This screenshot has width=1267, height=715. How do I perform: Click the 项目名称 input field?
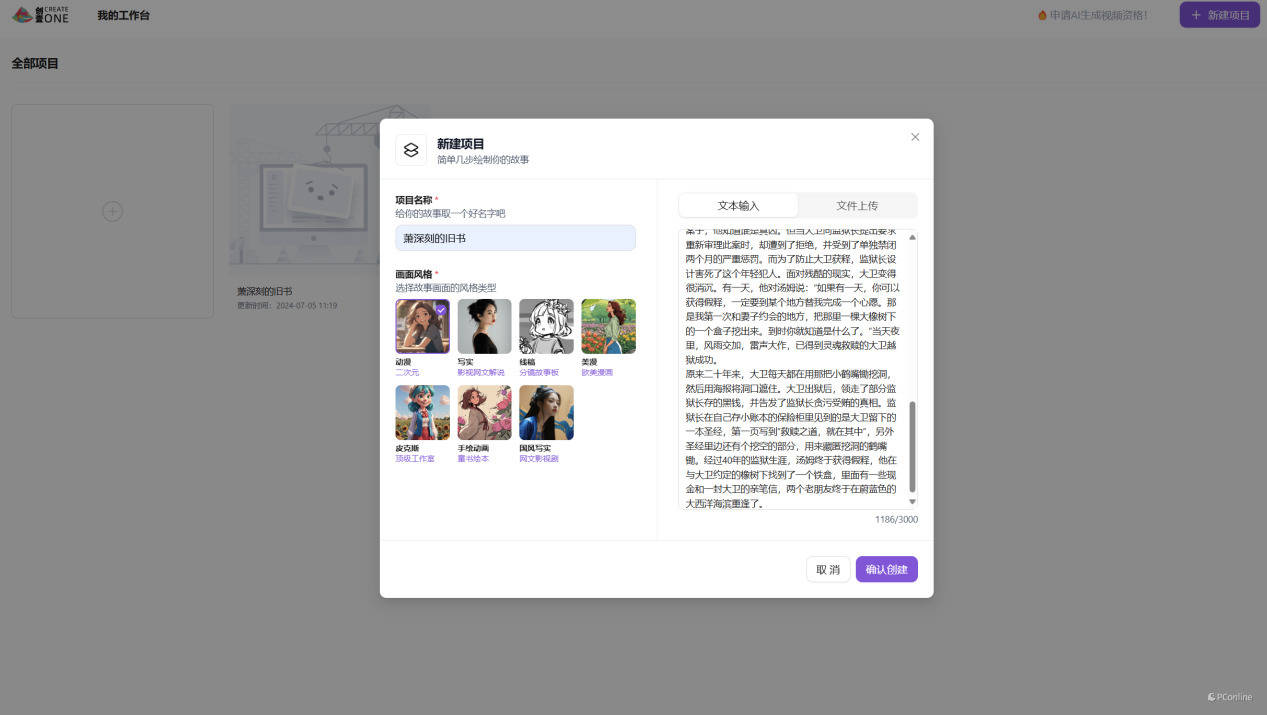point(515,238)
